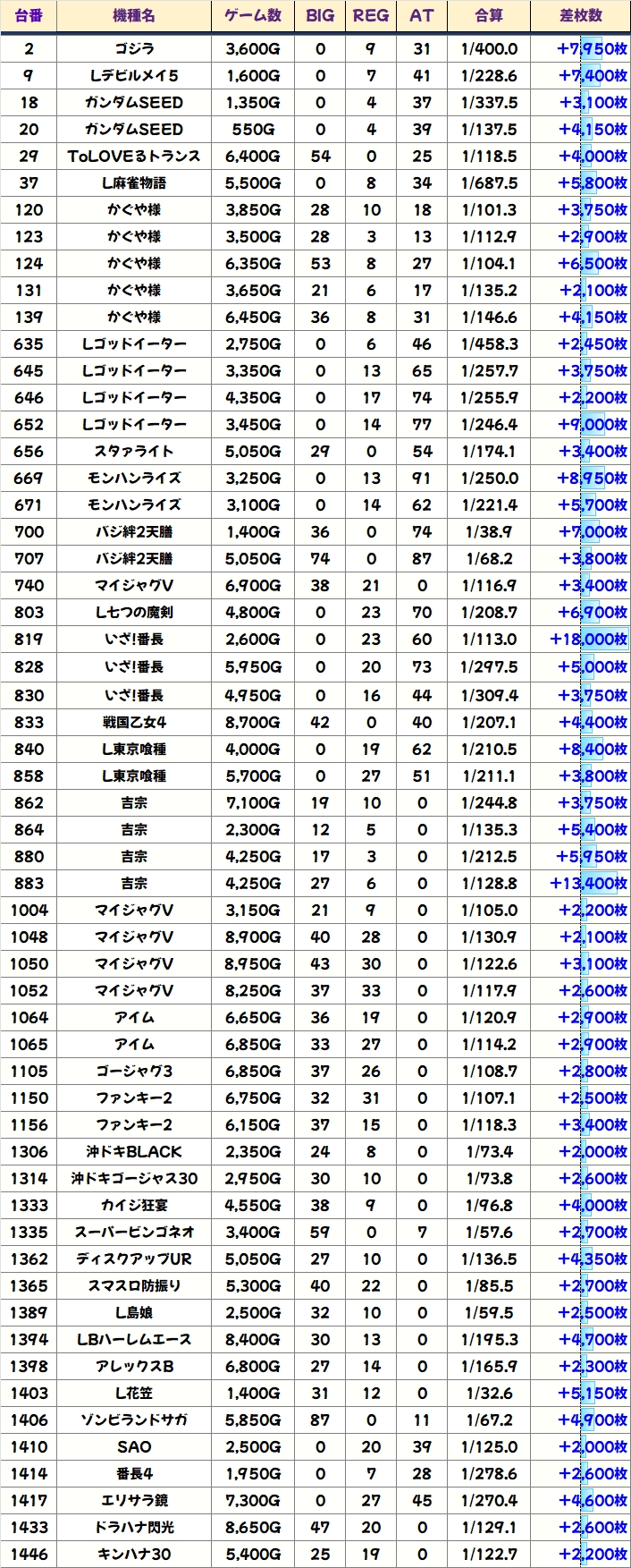Click the ゴージャグ3 machine name
Image resolution: width=631 pixels, height=1568 pixels.
point(134,1072)
